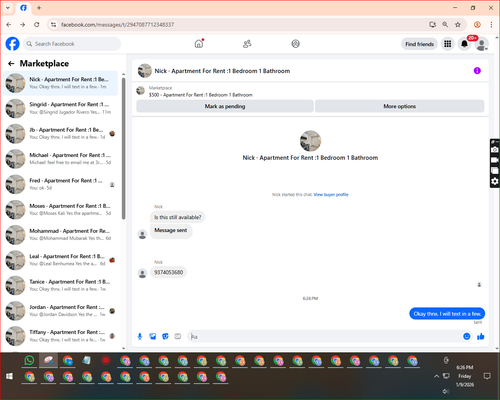The image size is (500, 400).
Task: Open a new browser tab
Action: coord(39,8)
